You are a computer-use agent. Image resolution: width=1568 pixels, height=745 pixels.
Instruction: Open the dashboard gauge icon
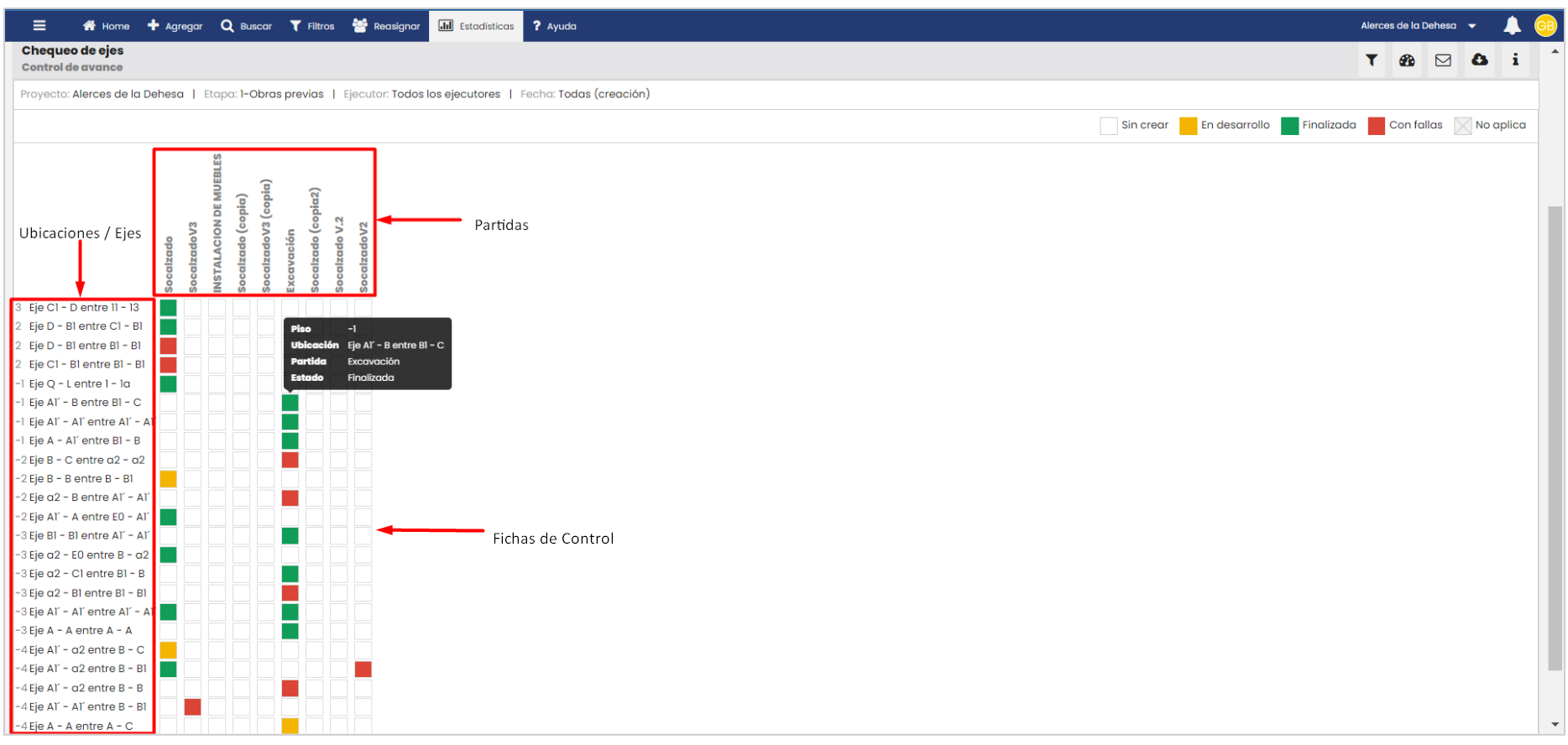click(x=1407, y=60)
